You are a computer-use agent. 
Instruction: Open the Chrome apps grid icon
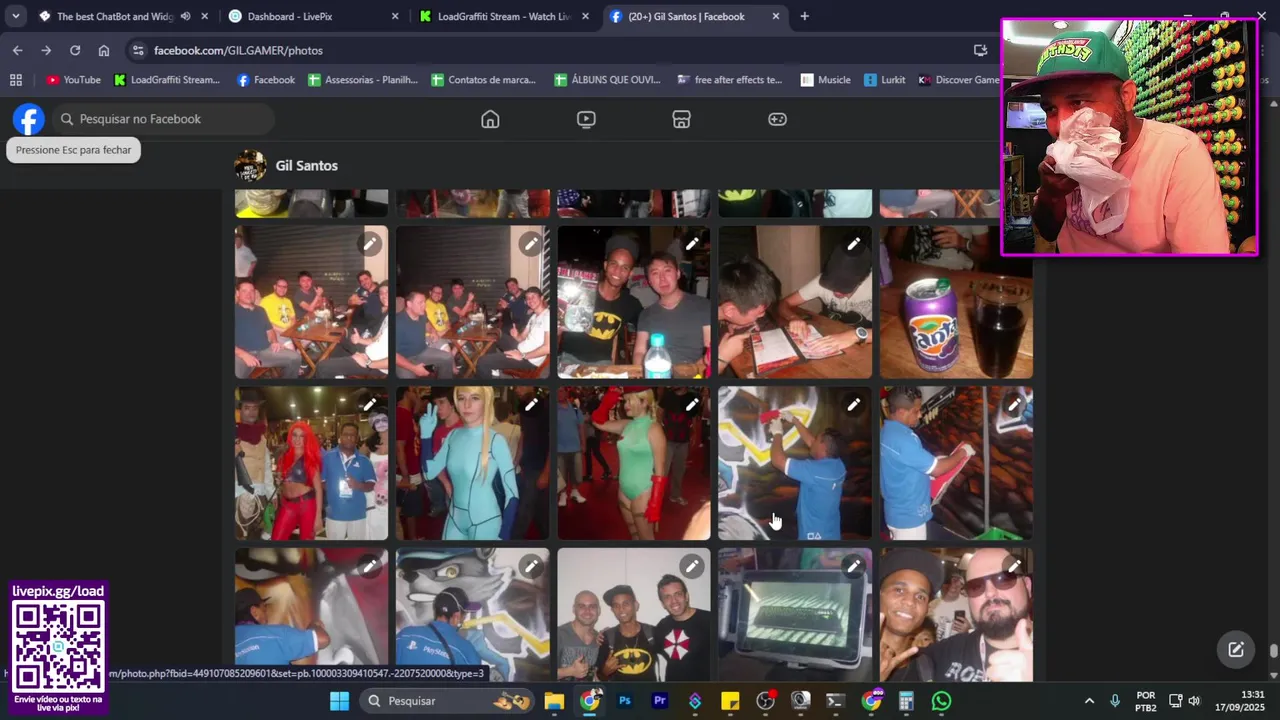(x=16, y=80)
